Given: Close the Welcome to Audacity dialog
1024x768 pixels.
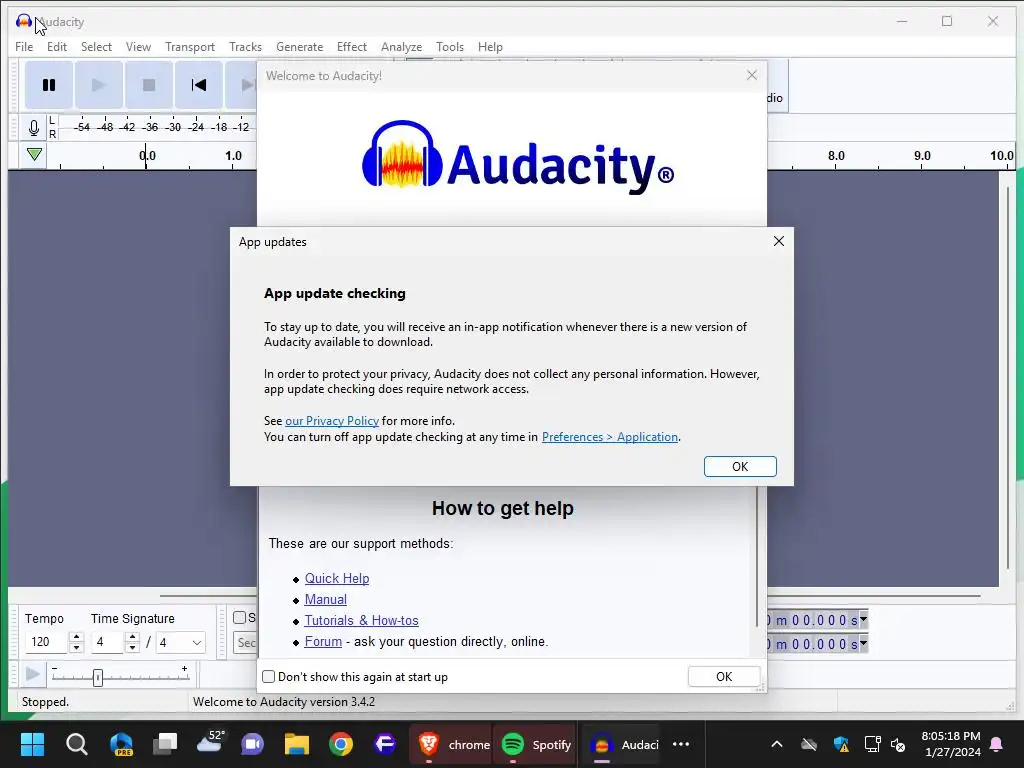Looking at the screenshot, I should (x=752, y=75).
